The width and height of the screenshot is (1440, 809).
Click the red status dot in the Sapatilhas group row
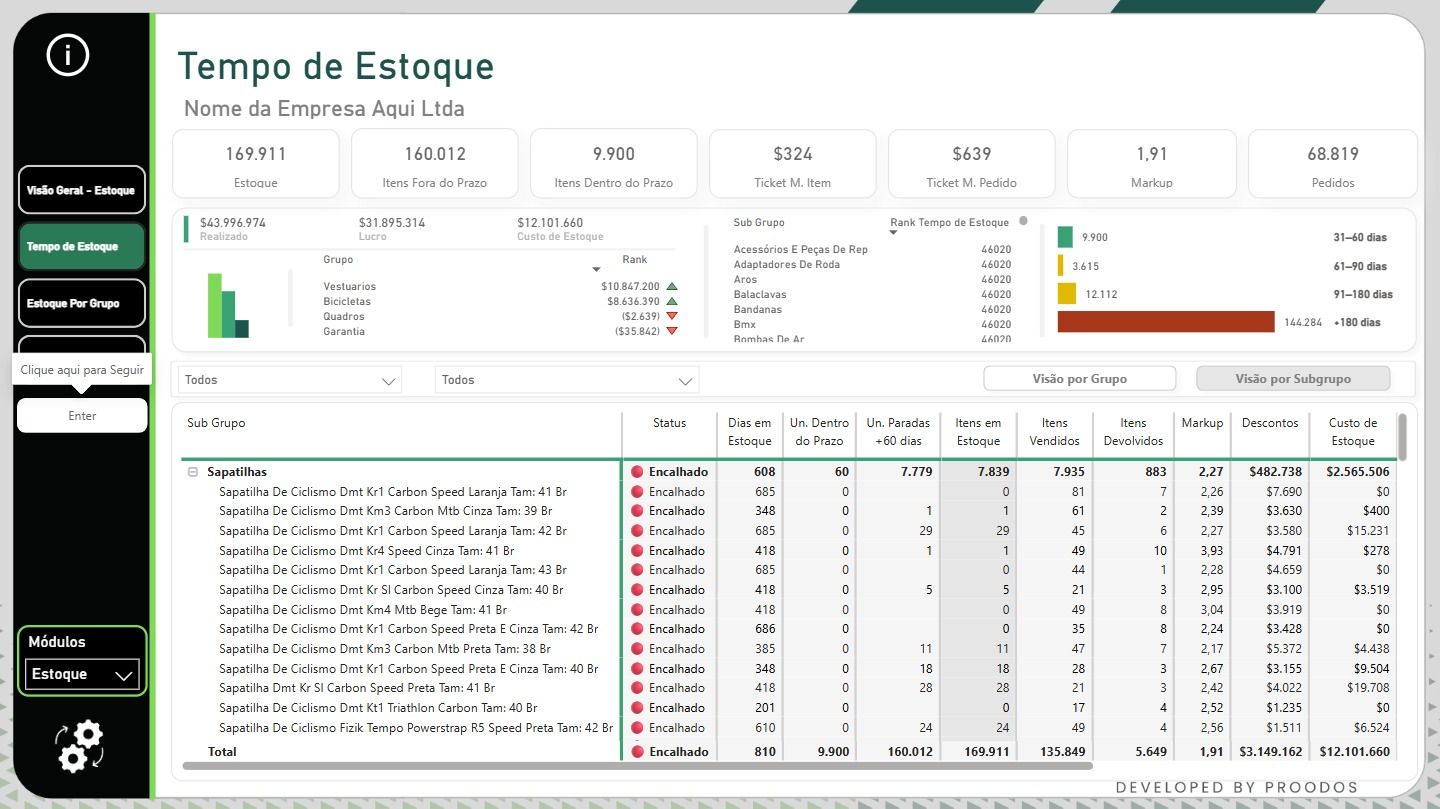click(637, 472)
